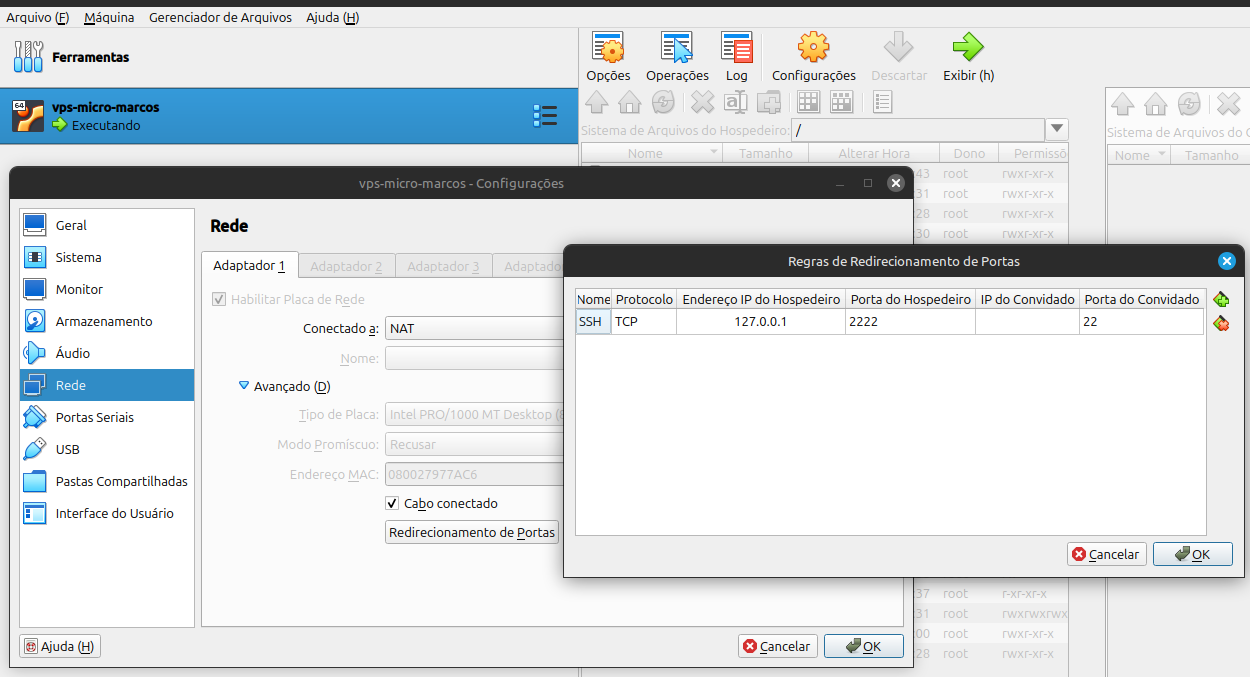This screenshot has width=1250, height=677.
Task: Click the add port forwarding rule icon
Action: click(x=1220, y=300)
